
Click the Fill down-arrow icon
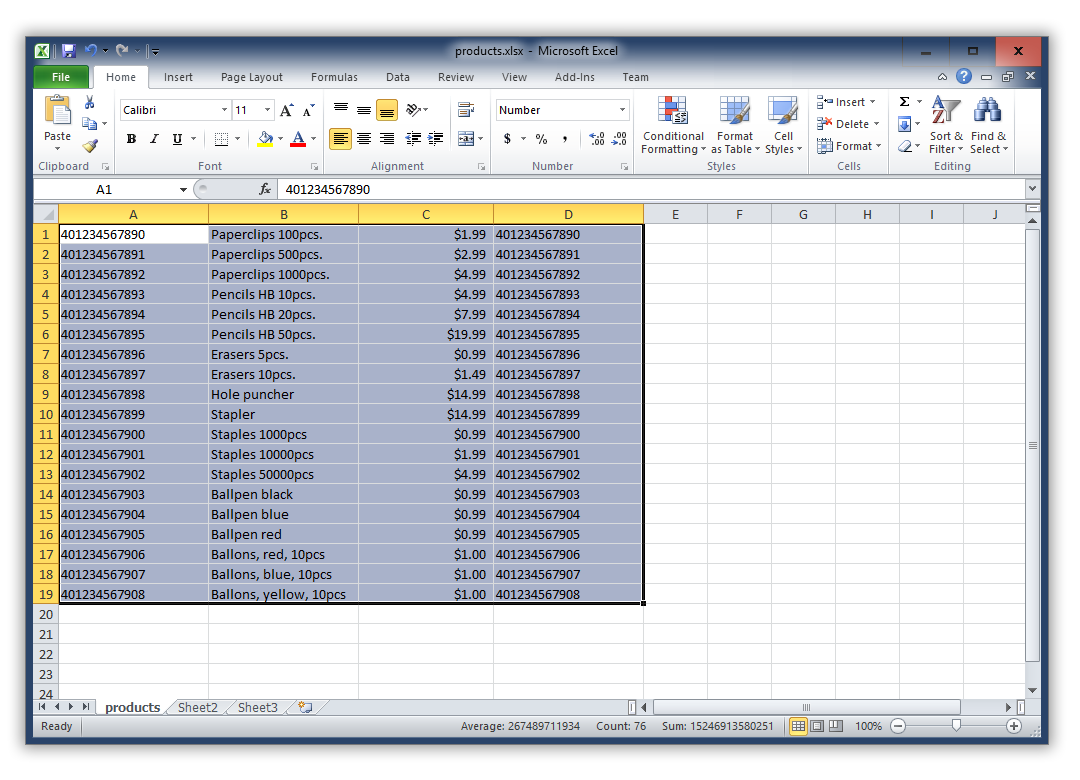[905, 124]
